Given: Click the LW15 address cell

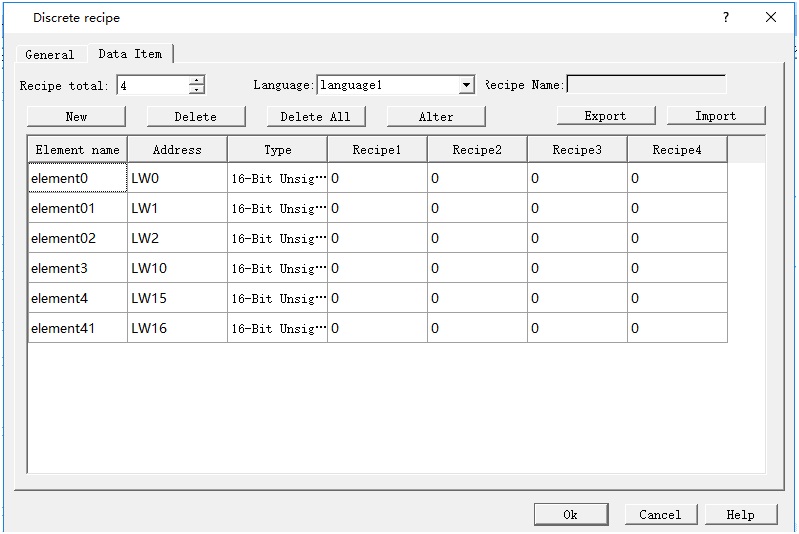Looking at the screenshot, I should [177, 298].
